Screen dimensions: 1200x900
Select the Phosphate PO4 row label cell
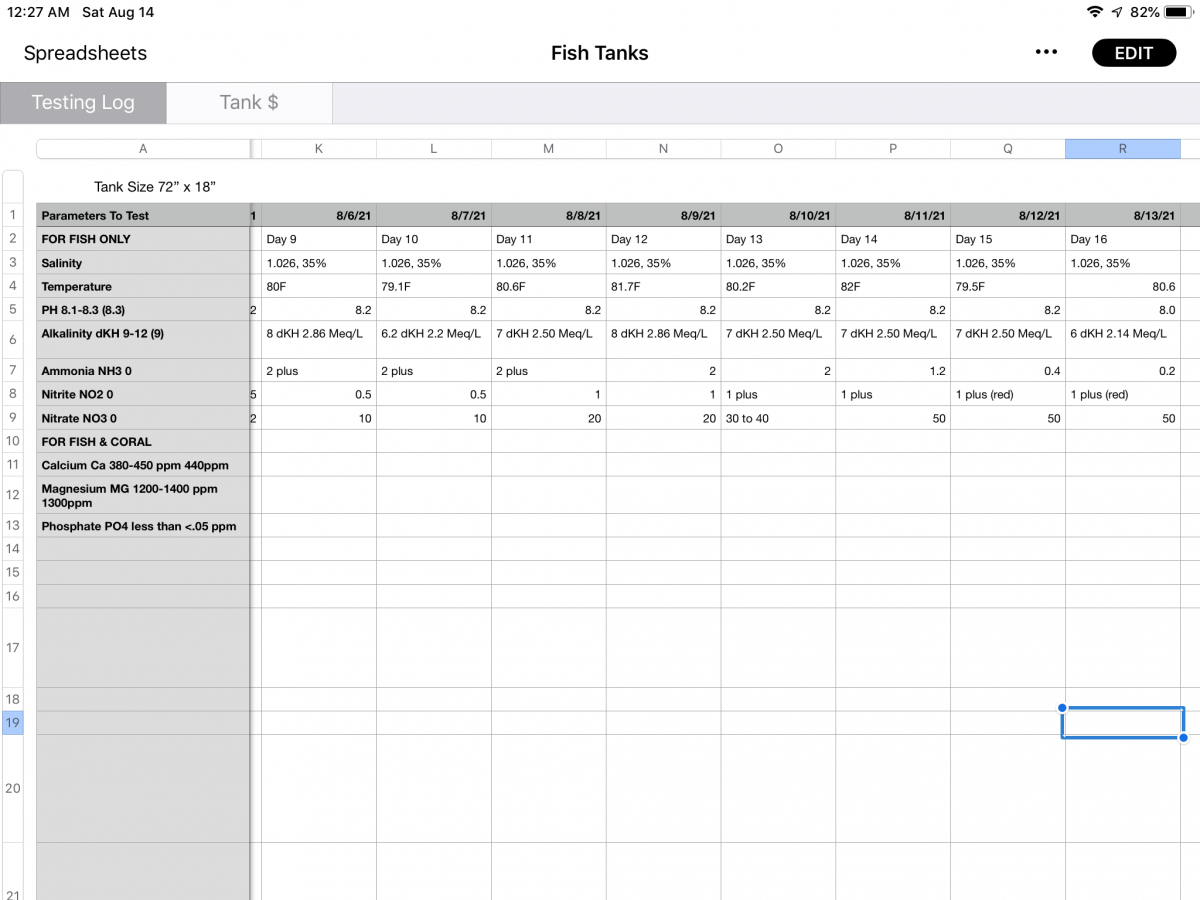pos(143,526)
